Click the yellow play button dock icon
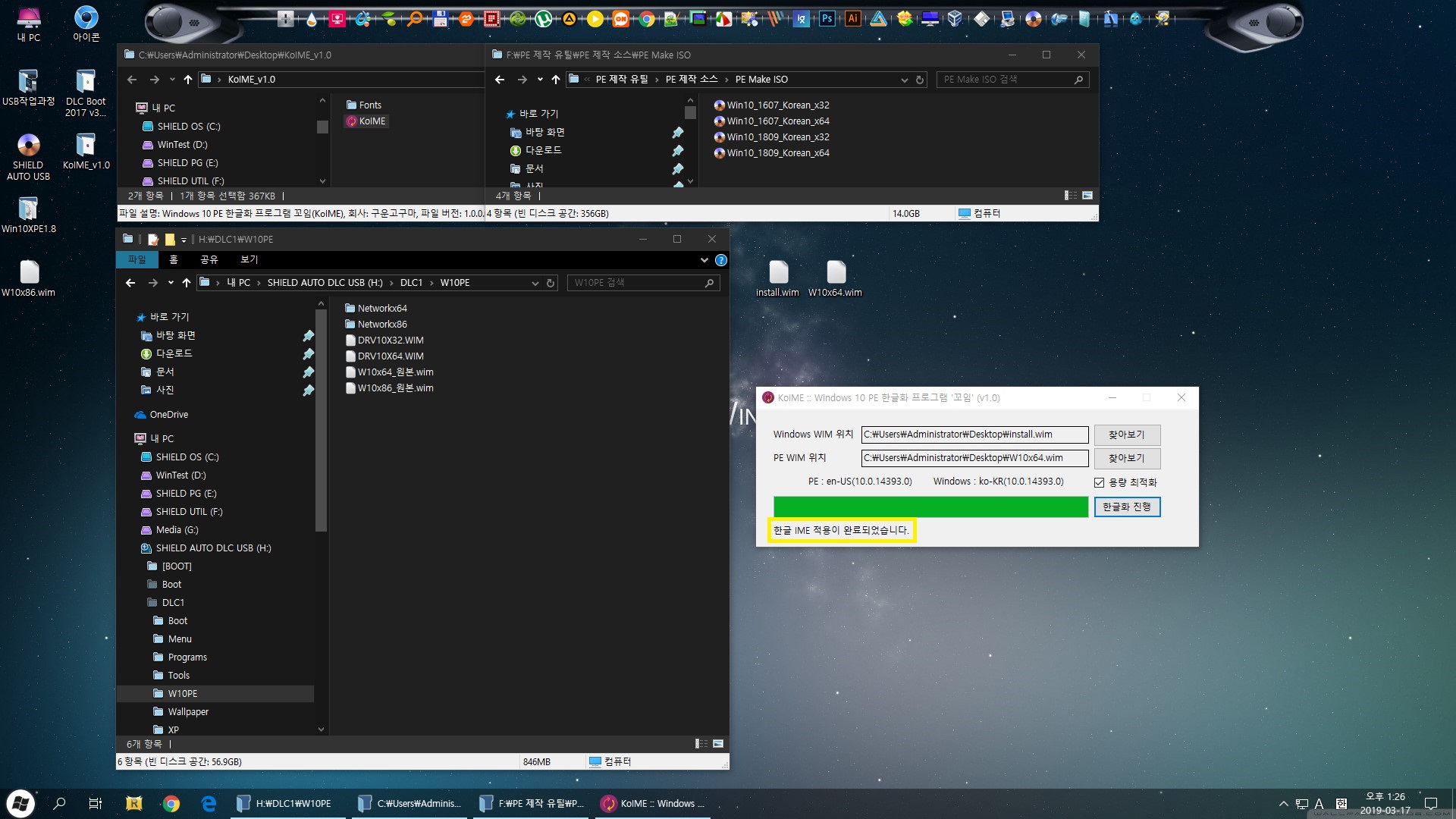The image size is (1456, 819). [x=595, y=19]
